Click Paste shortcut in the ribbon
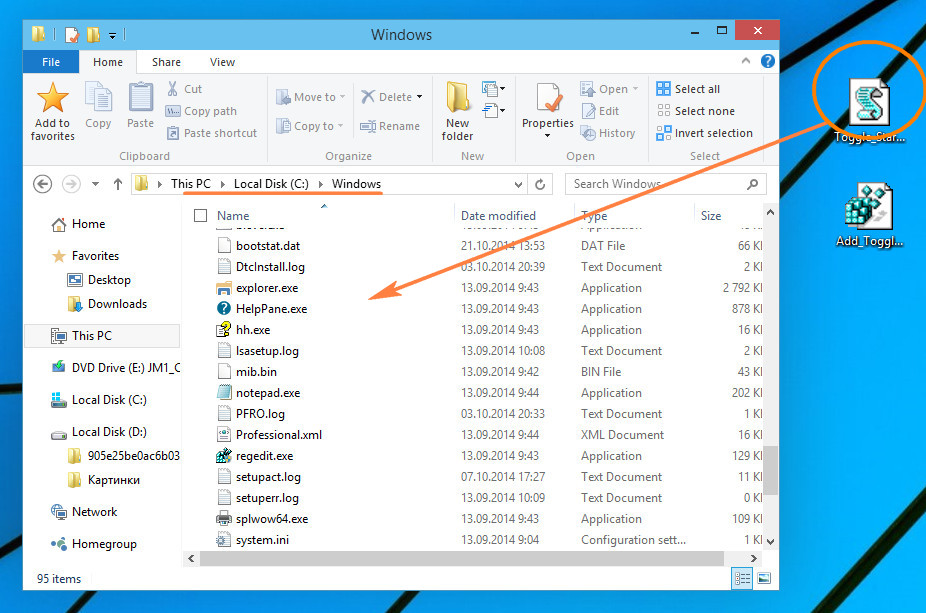This screenshot has height=613, width=926. 212,133
